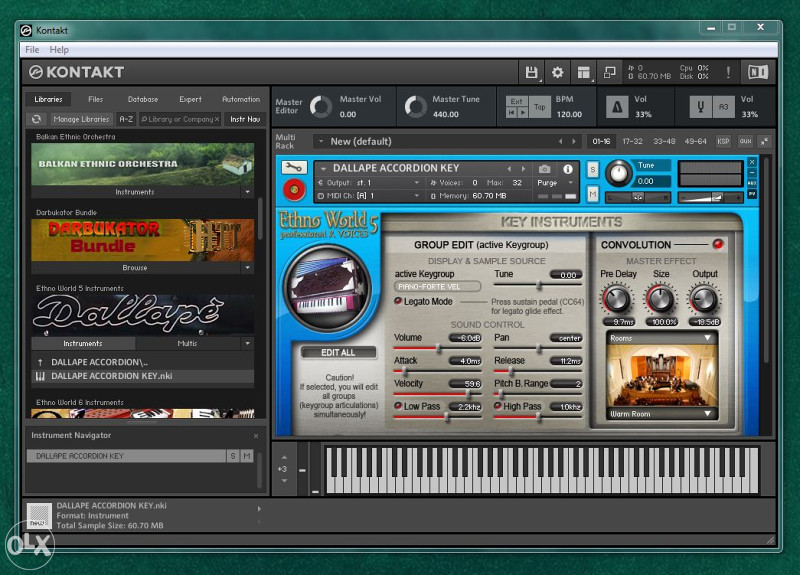
Task: Toggle Instr Nav button
Action: point(245,119)
